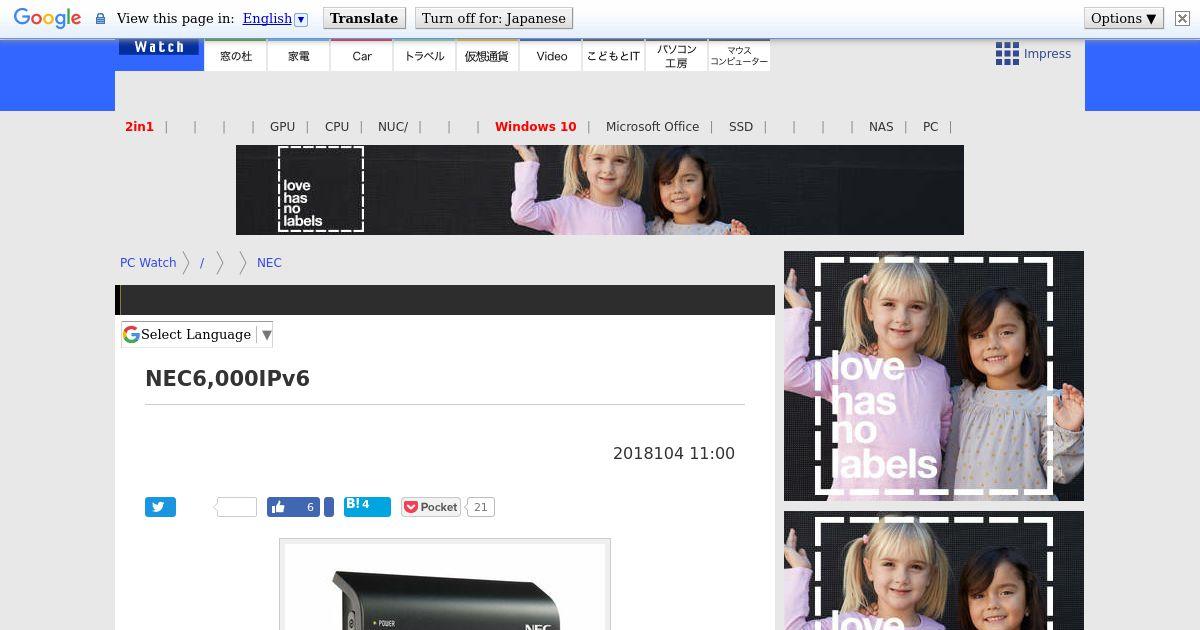Open the 家電 tab
This screenshot has width=1200, height=630.
(299, 56)
